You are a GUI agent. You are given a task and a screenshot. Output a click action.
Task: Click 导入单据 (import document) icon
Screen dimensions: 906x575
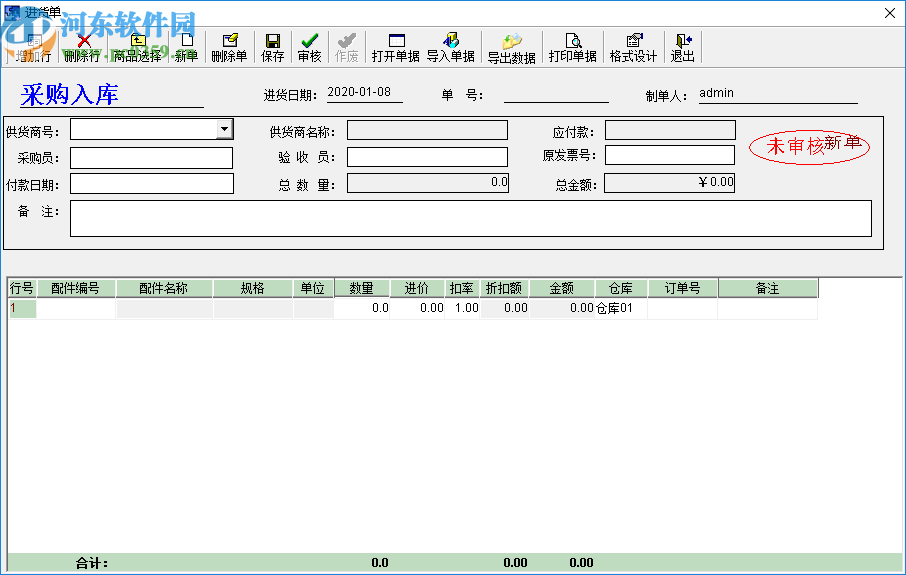click(x=451, y=40)
